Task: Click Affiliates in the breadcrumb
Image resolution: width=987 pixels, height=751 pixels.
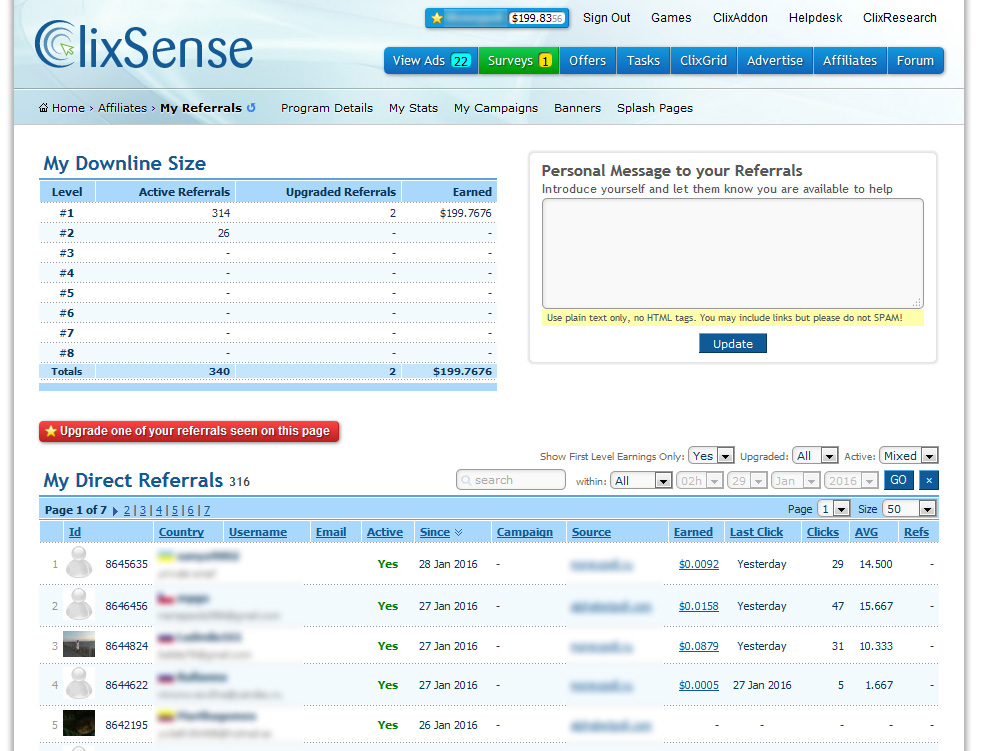Action: click(122, 108)
